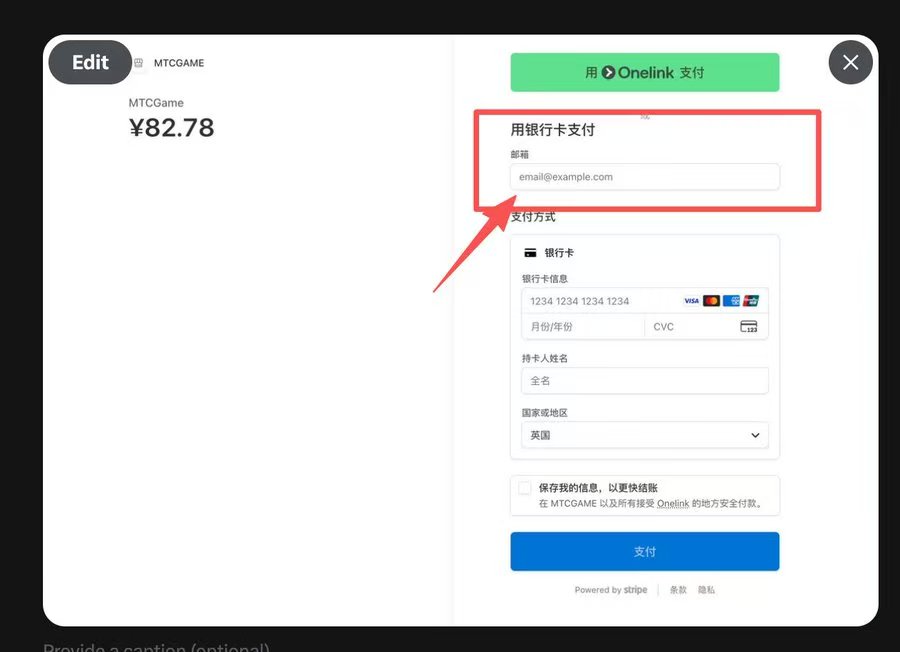The image size is (900, 652).
Task: Open the privacy link in footer
Action: (x=707, y=590)
